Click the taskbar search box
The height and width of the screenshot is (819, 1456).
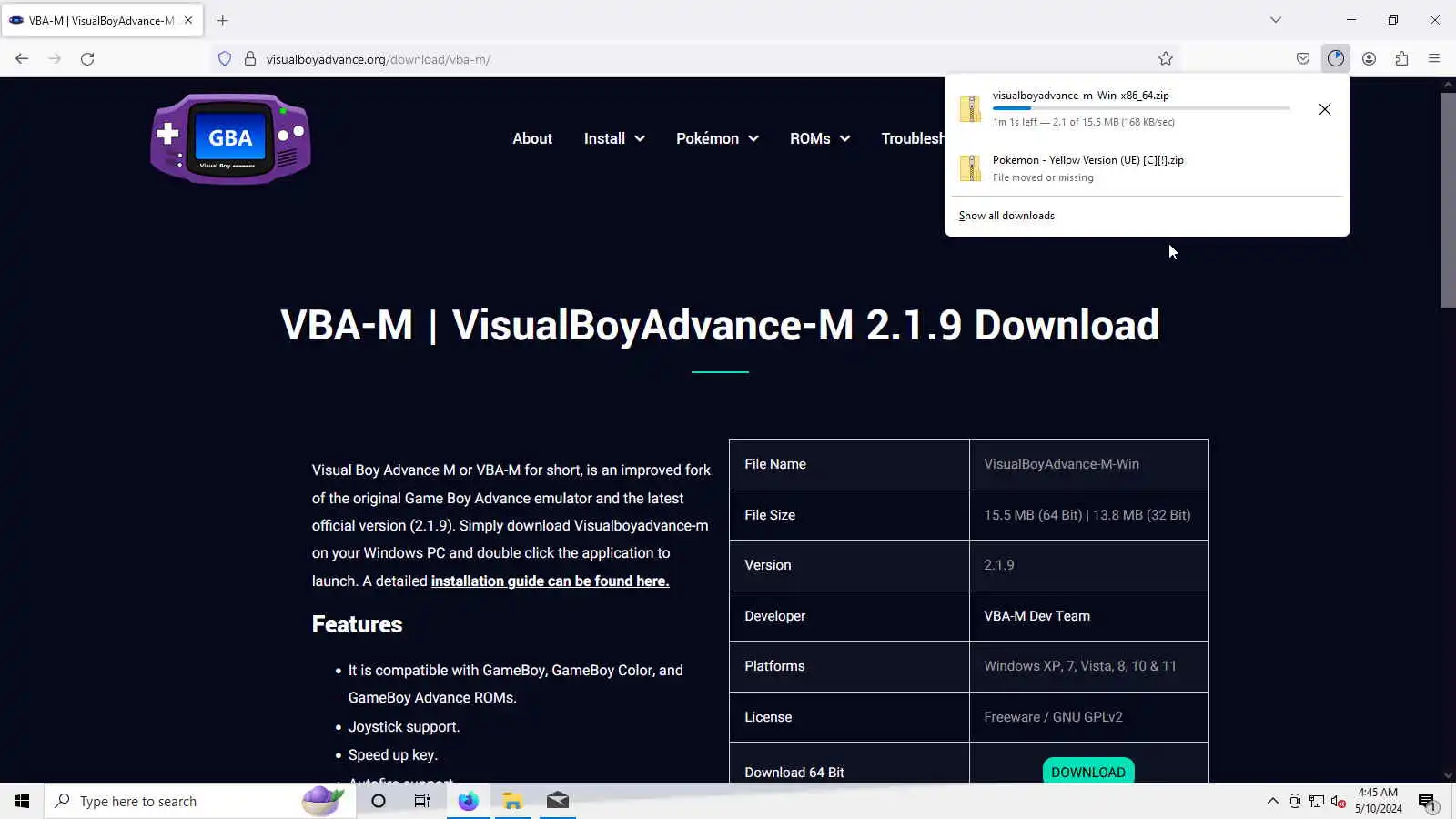coord(200,801)
